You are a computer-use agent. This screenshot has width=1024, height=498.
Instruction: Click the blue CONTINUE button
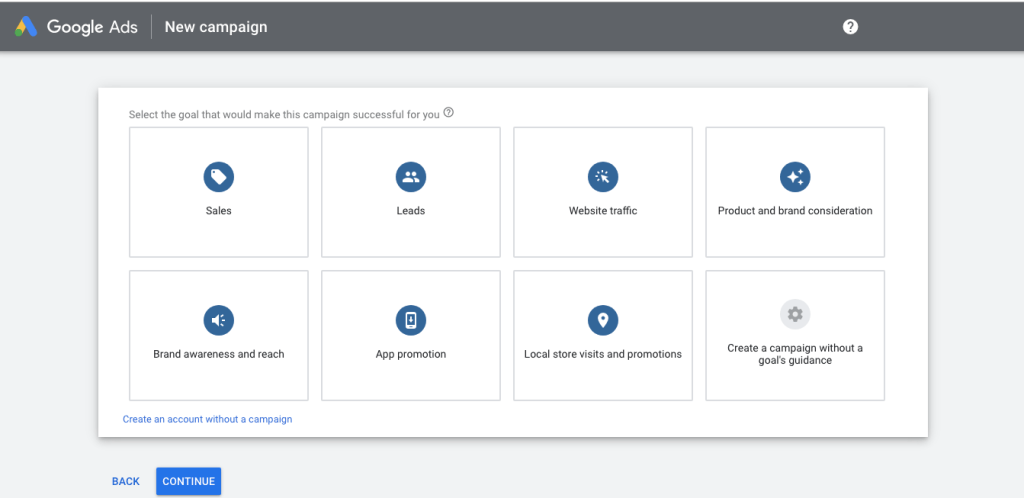(x=189, y=482)
